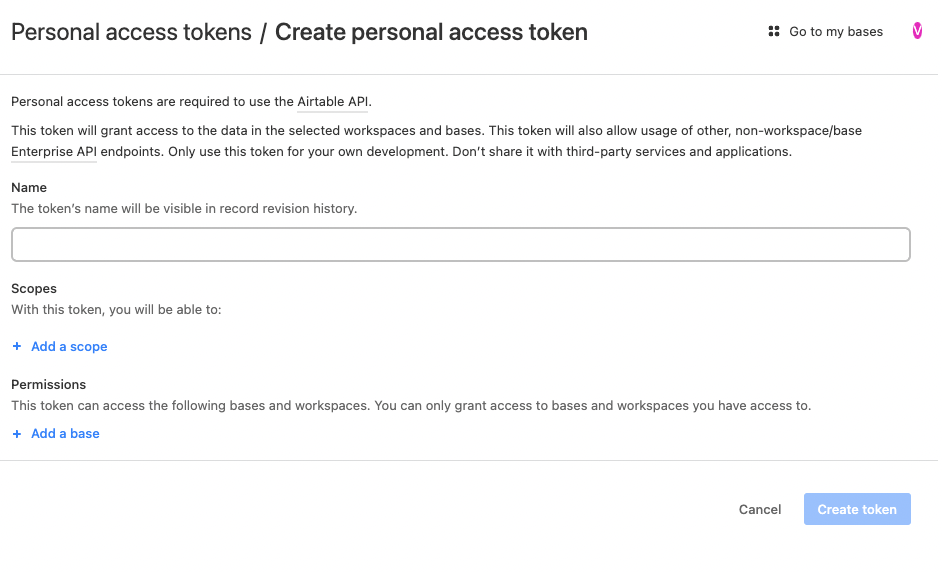Image resolution: width=942 pixels, height=572 pixels.
Task: Click the plus icon for Add a scope
Action: point(17,347)
